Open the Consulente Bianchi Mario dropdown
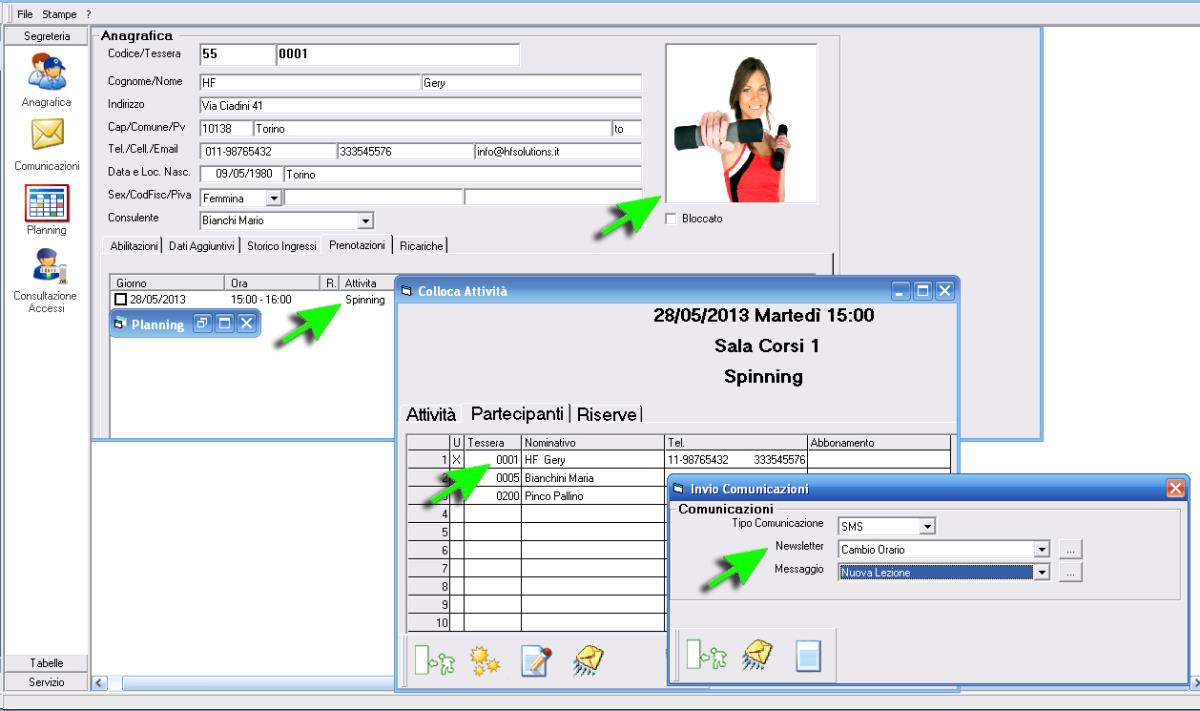Screen dimensions: 1200x711 pos(365,220)
